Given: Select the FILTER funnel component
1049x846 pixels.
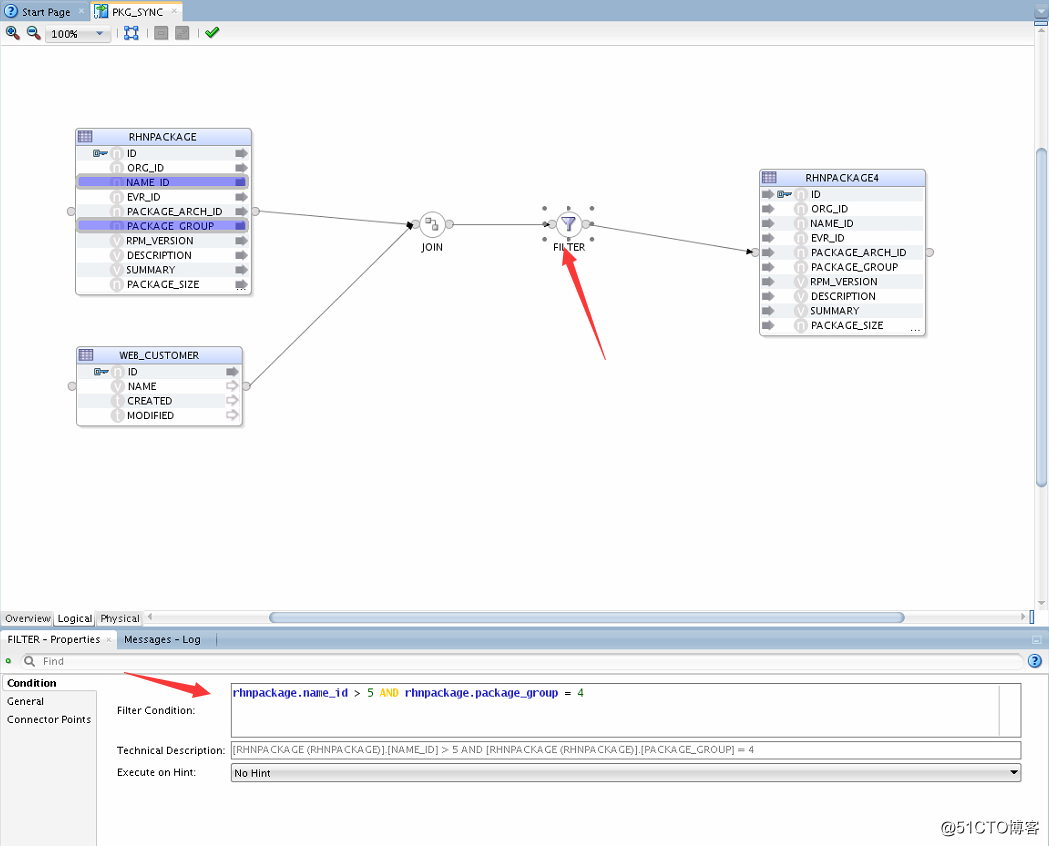Looking at the screenshot, I should pos(569,224).
